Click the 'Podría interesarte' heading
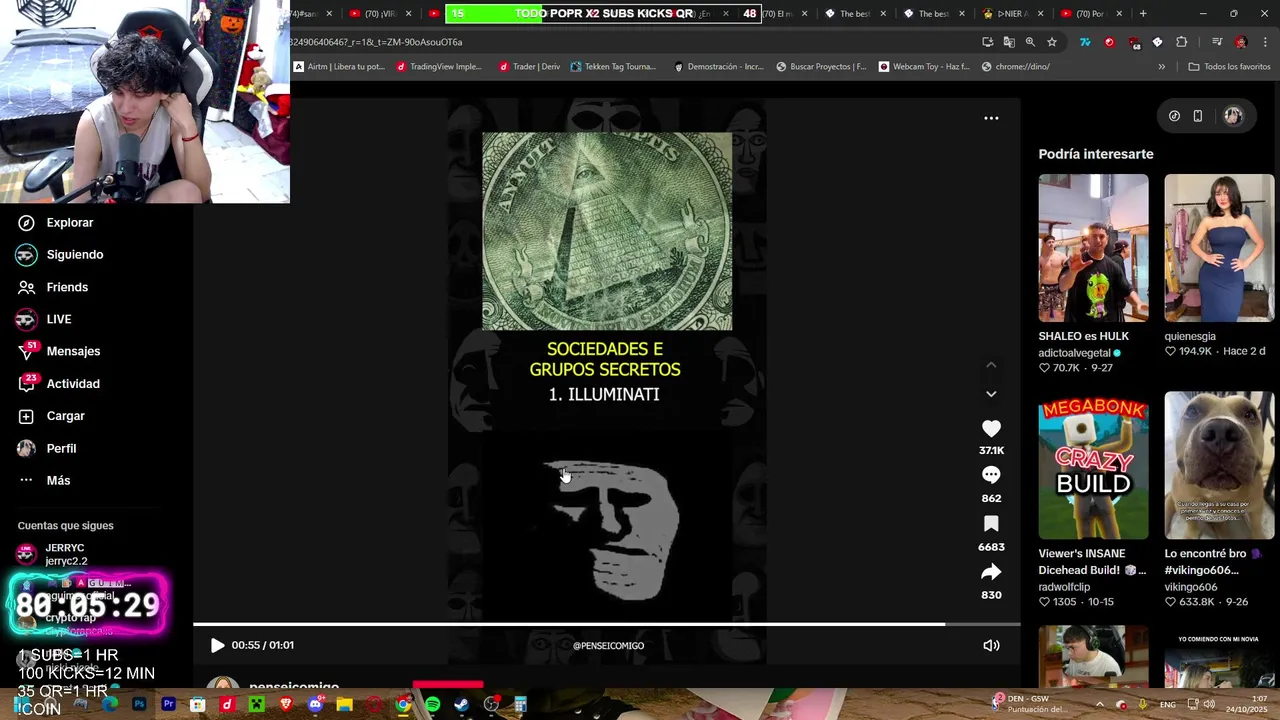The width and height of the screenshot is (1280, 720). pyautogui.click(x=1096, y=154)
